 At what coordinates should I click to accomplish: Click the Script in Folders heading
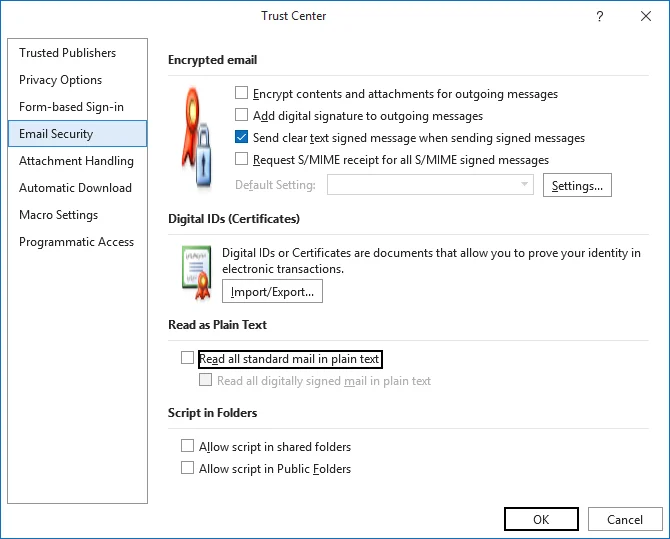(x=212, y=413)
